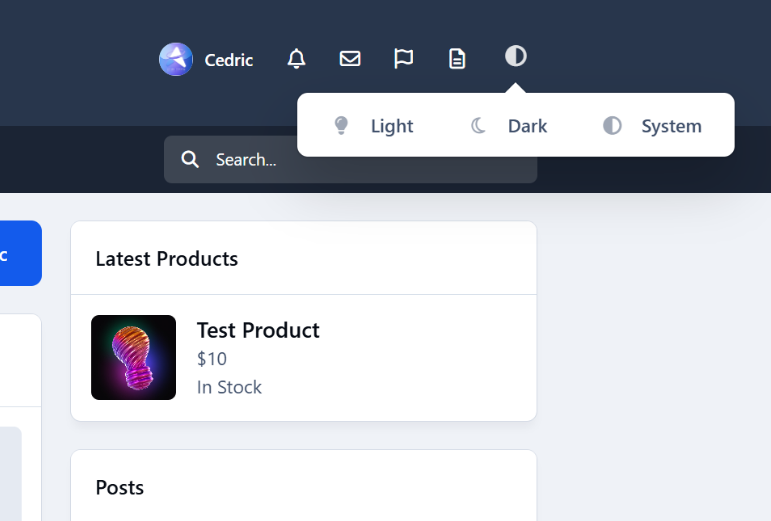Screen dimensions: 771x521
Task: Open the Test Product thumbnail image
Action: click(133, 357)
